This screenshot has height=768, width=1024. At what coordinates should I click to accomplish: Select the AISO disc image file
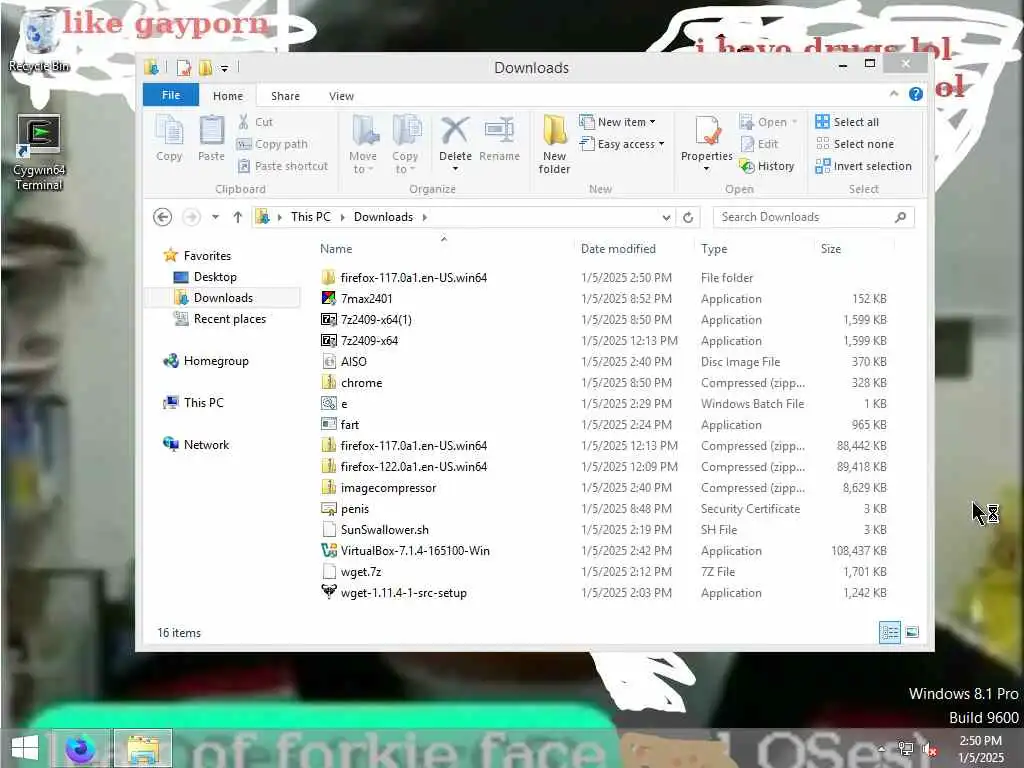(x=603, y=362)
